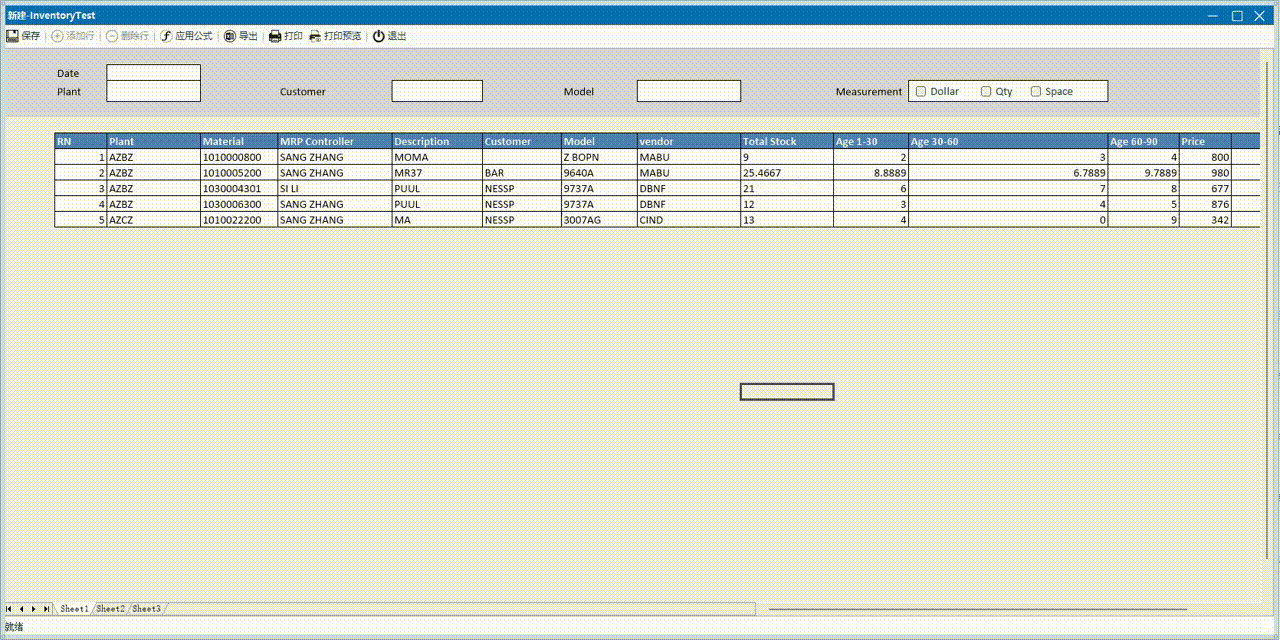
Task: Select the Age 30-60 column header
Action: point(1008,141)
